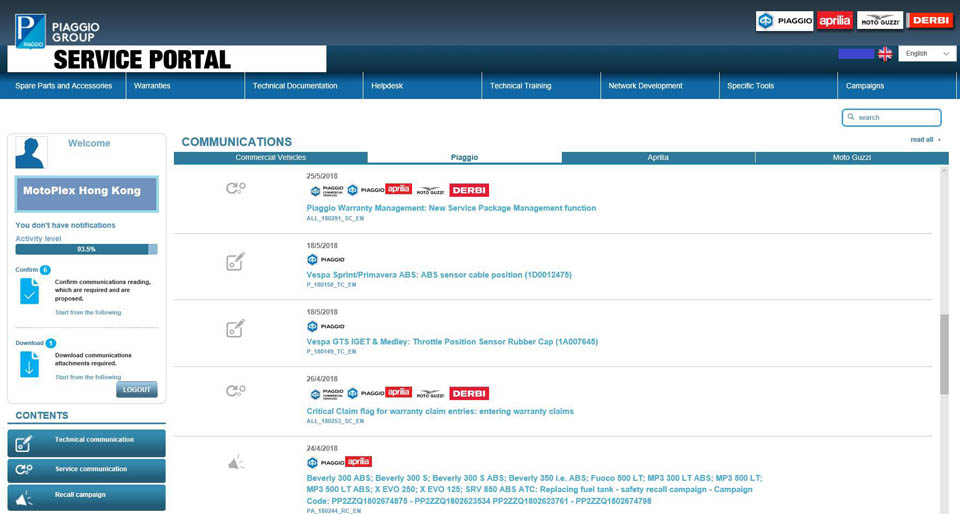Click the Download attachments document icon
960x514 pixels.
(x=29, y=364)
